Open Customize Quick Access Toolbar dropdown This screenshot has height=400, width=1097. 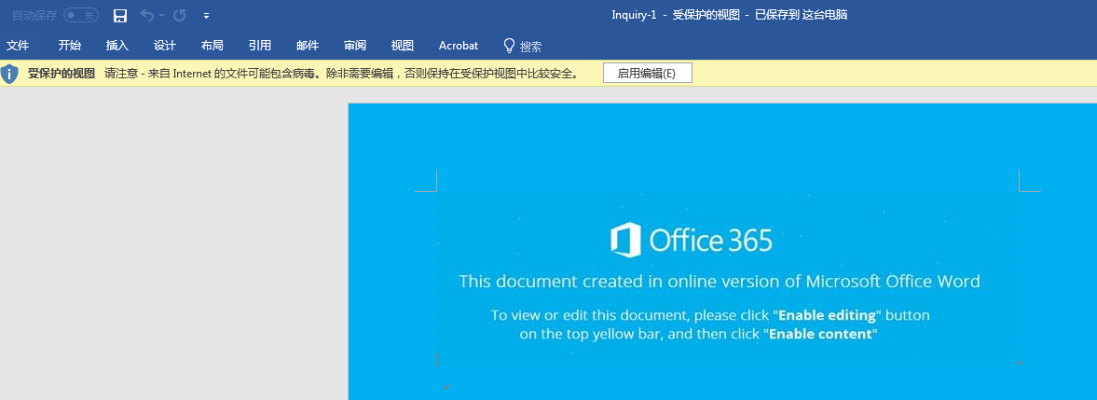[206, 16]
